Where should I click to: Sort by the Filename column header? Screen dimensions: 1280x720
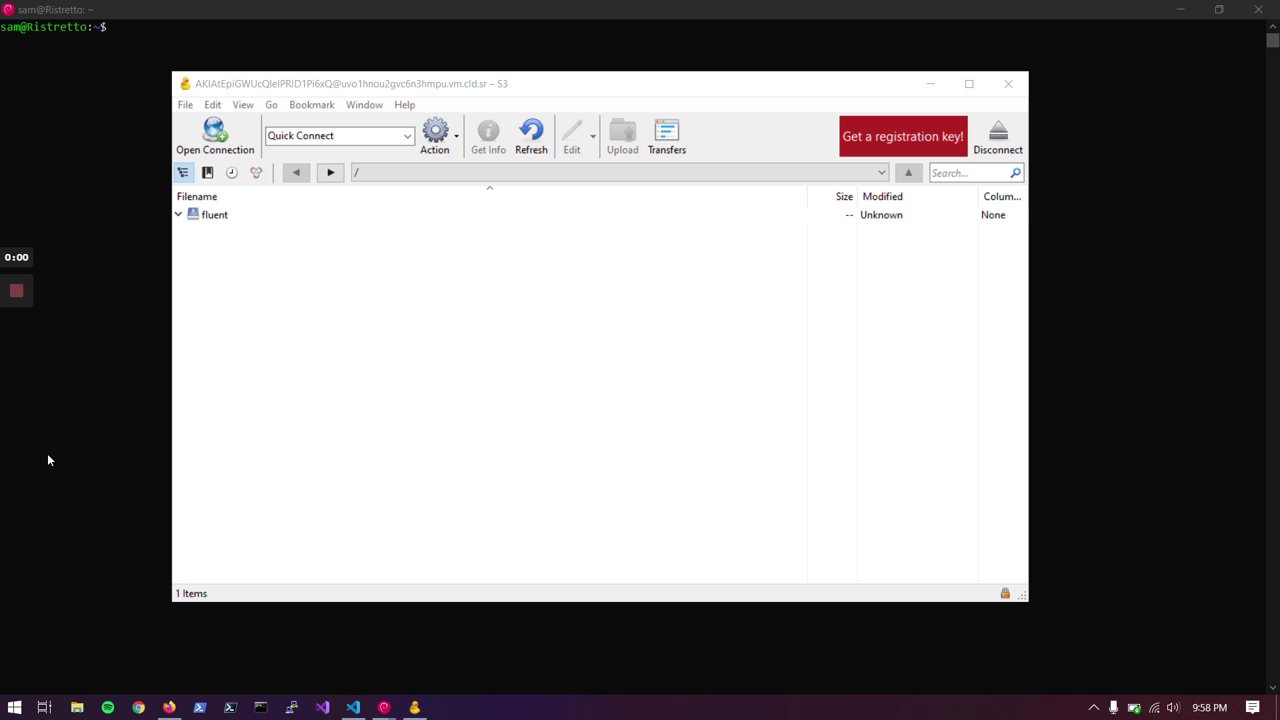[490, 197]
